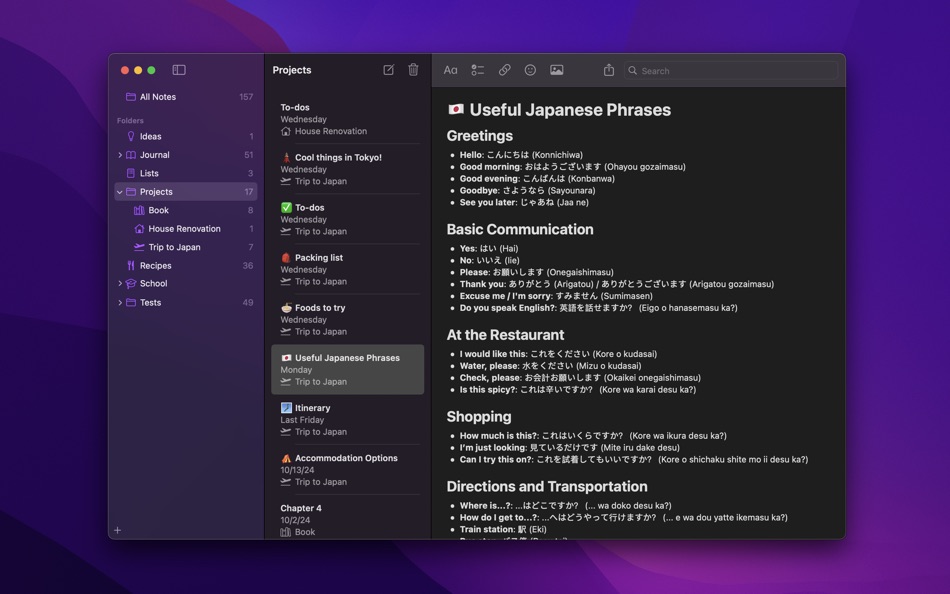Viewport: 950px width, 594px height.
Task: Click the Japan flag emoji in title
Action: click(456, 109)
